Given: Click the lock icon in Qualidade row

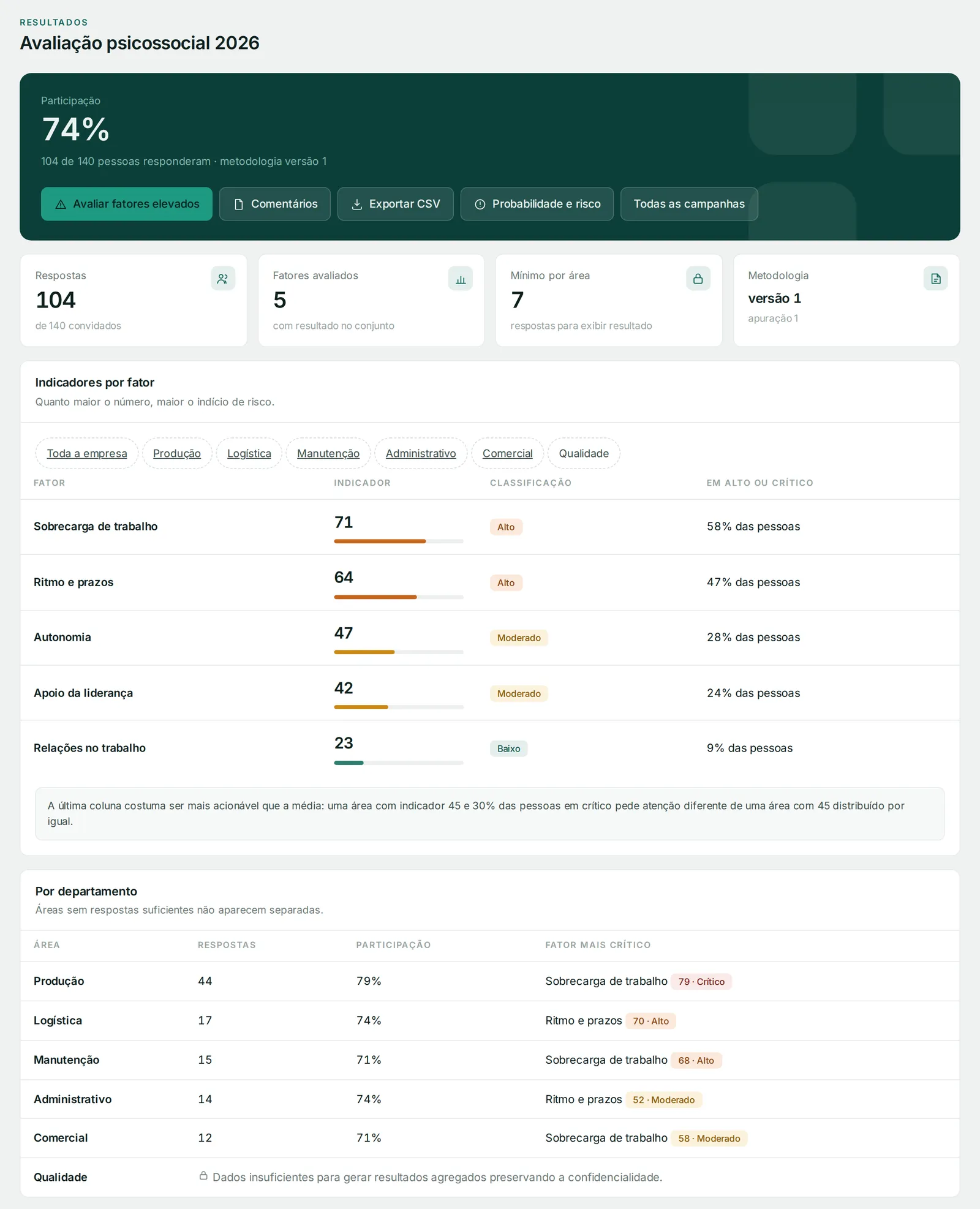Looking at the screenshot, I should point(203,1176).
